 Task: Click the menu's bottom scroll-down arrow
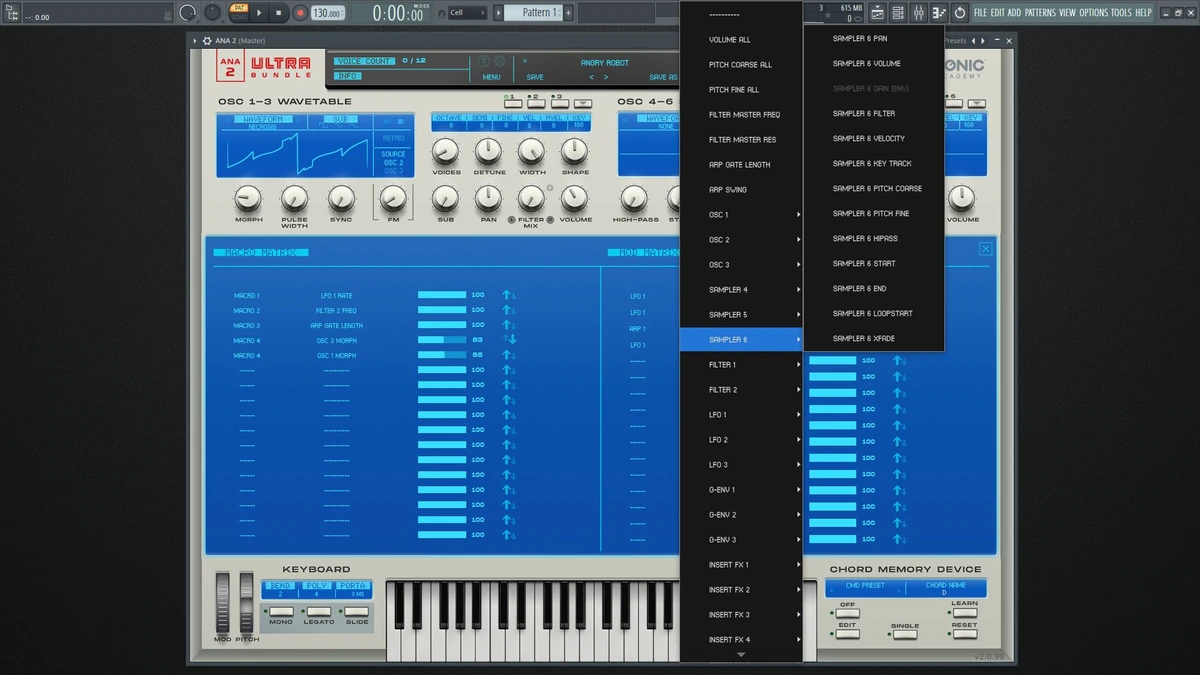[x=741, y=655]
